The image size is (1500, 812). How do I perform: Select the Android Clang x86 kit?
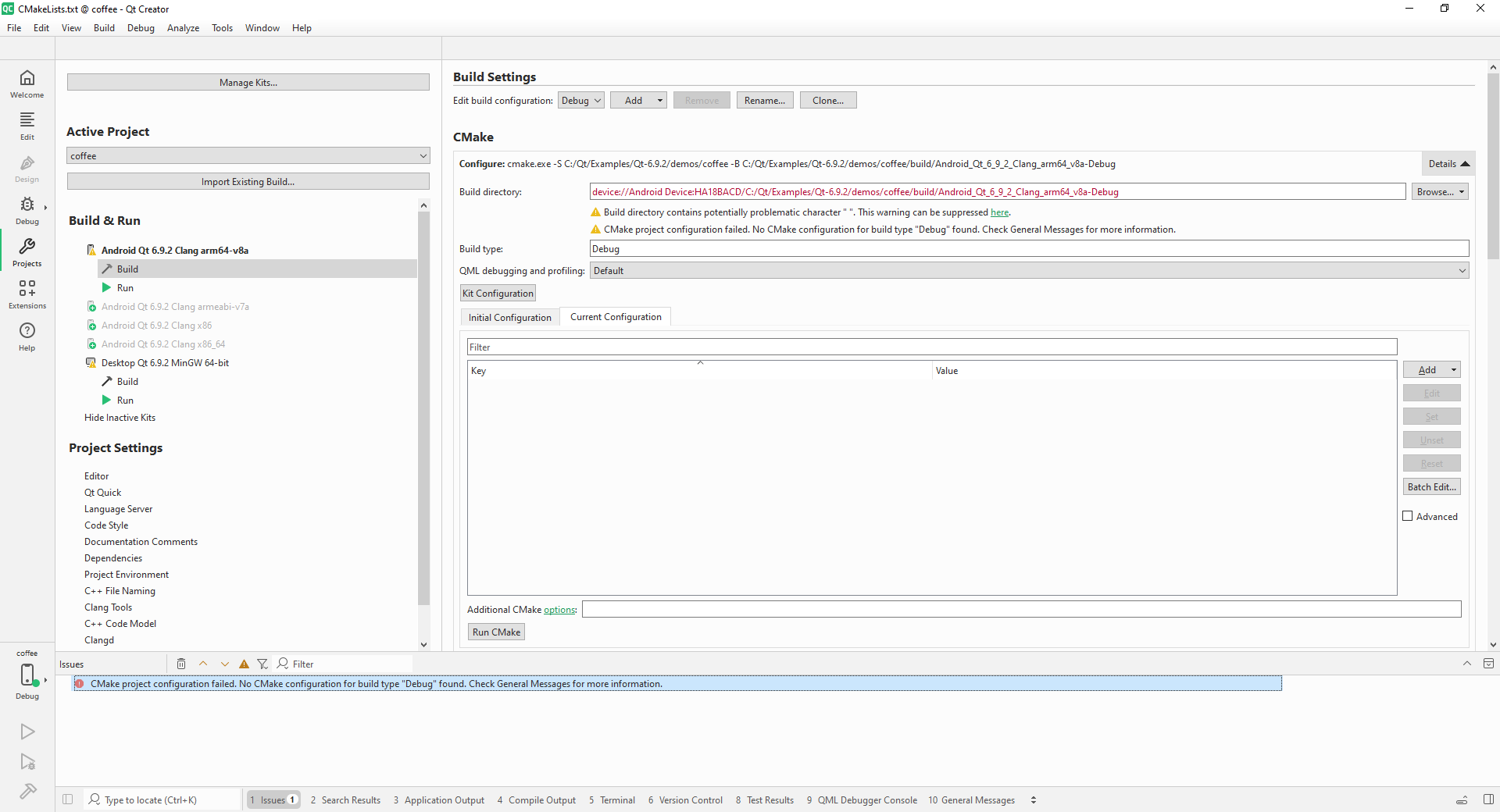coord(156,326)
